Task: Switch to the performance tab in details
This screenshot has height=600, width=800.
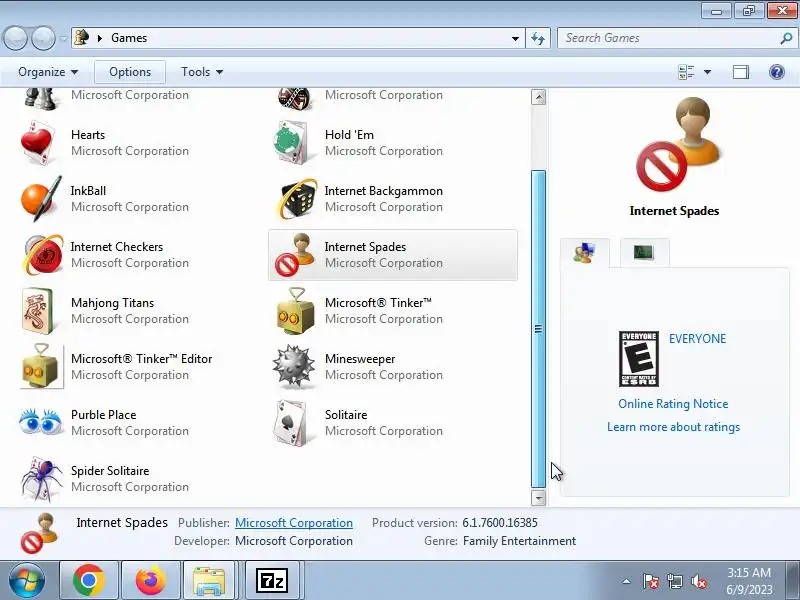Action: 644,252
